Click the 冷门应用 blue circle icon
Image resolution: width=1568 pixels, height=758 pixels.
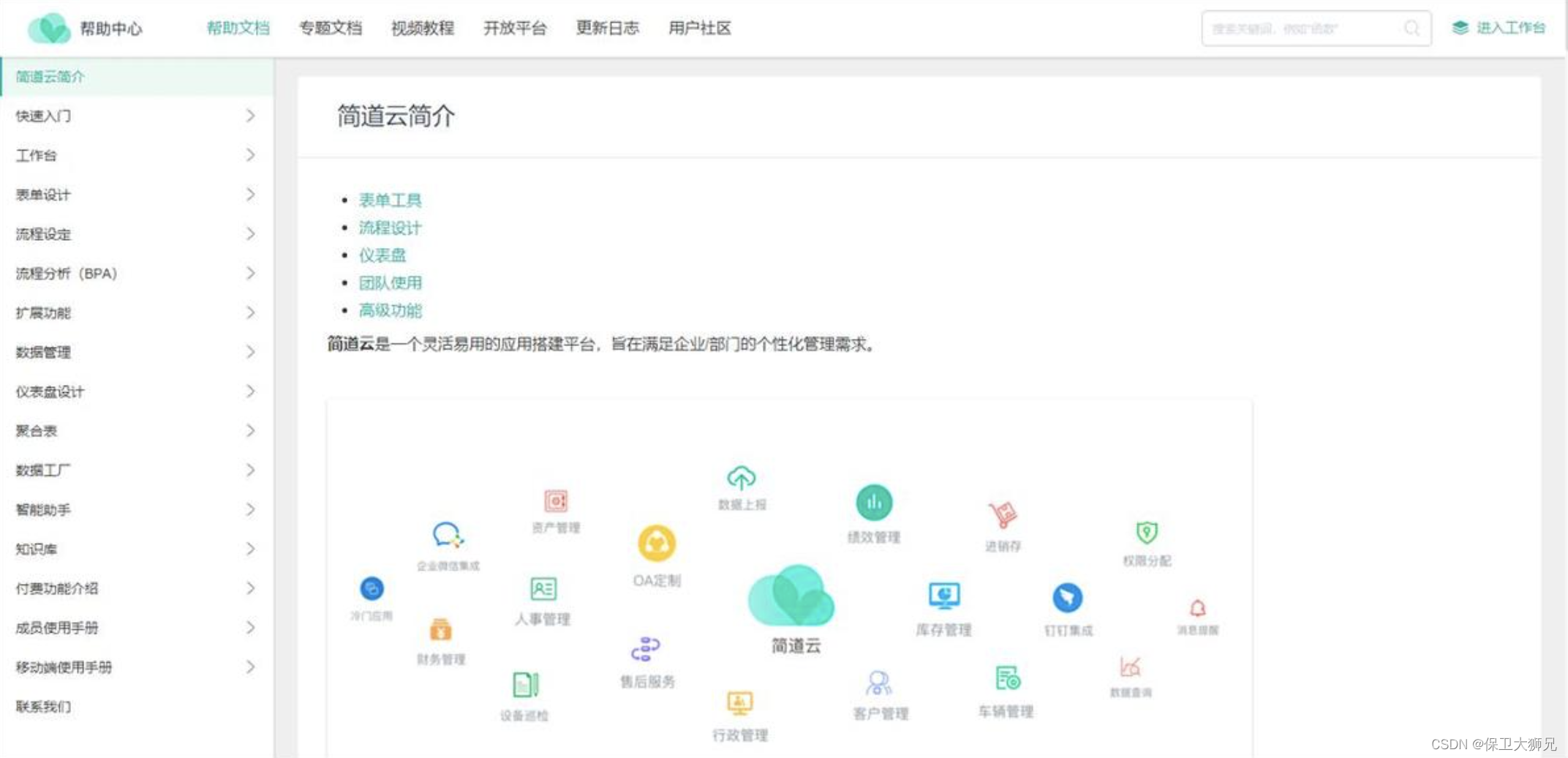372,588
